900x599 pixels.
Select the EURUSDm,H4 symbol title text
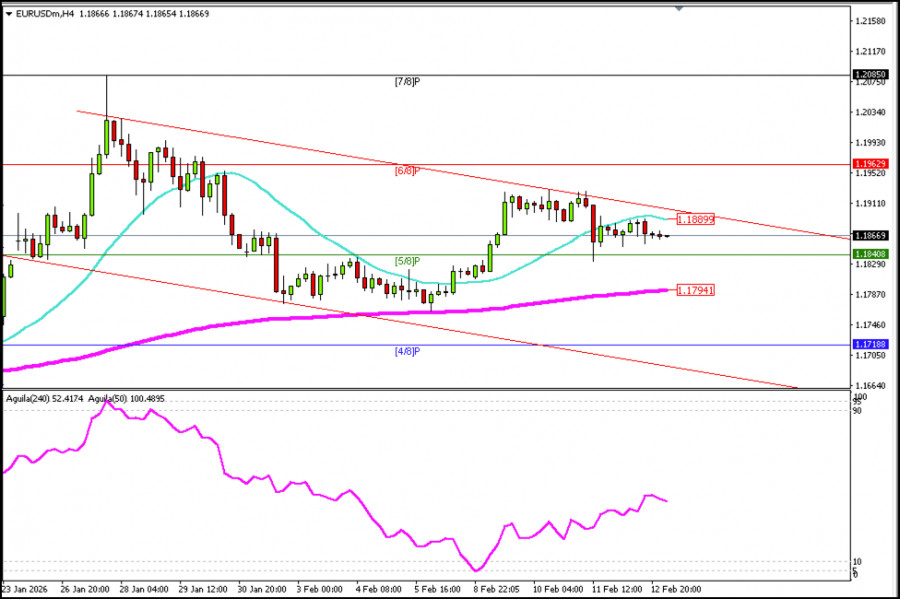click(45, 14)
